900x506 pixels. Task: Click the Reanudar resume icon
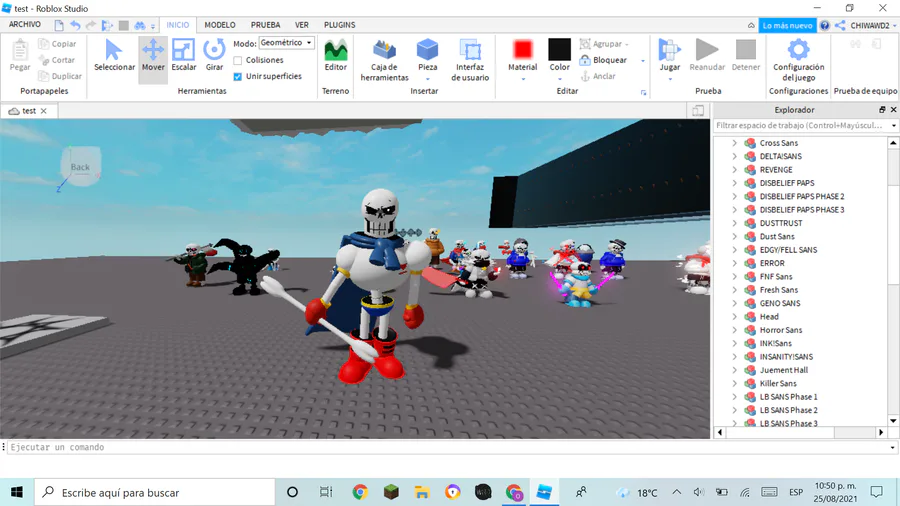pyautogui.click(x=707, y=50)
